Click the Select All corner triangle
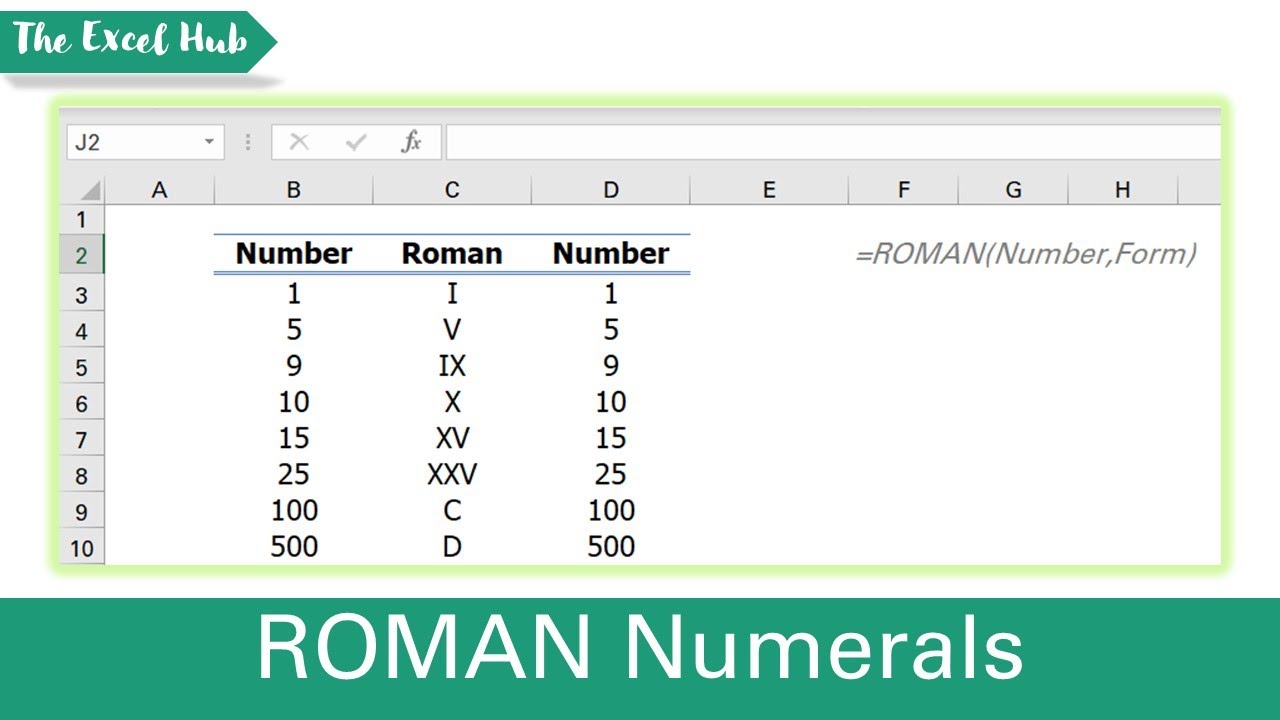1280x720 pixels. [90, 190]
